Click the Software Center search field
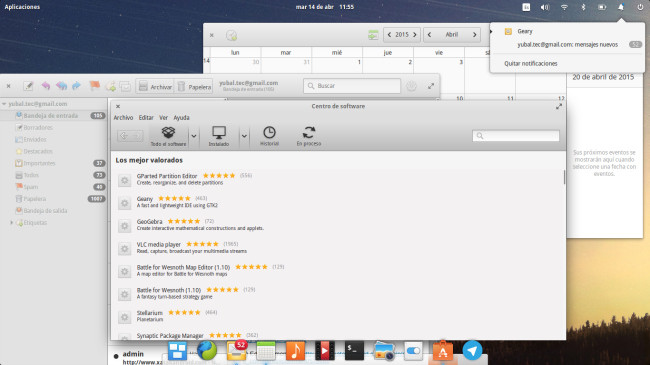Image resolution: width=650 pixels, height=365 pixels. coord(516,136)
